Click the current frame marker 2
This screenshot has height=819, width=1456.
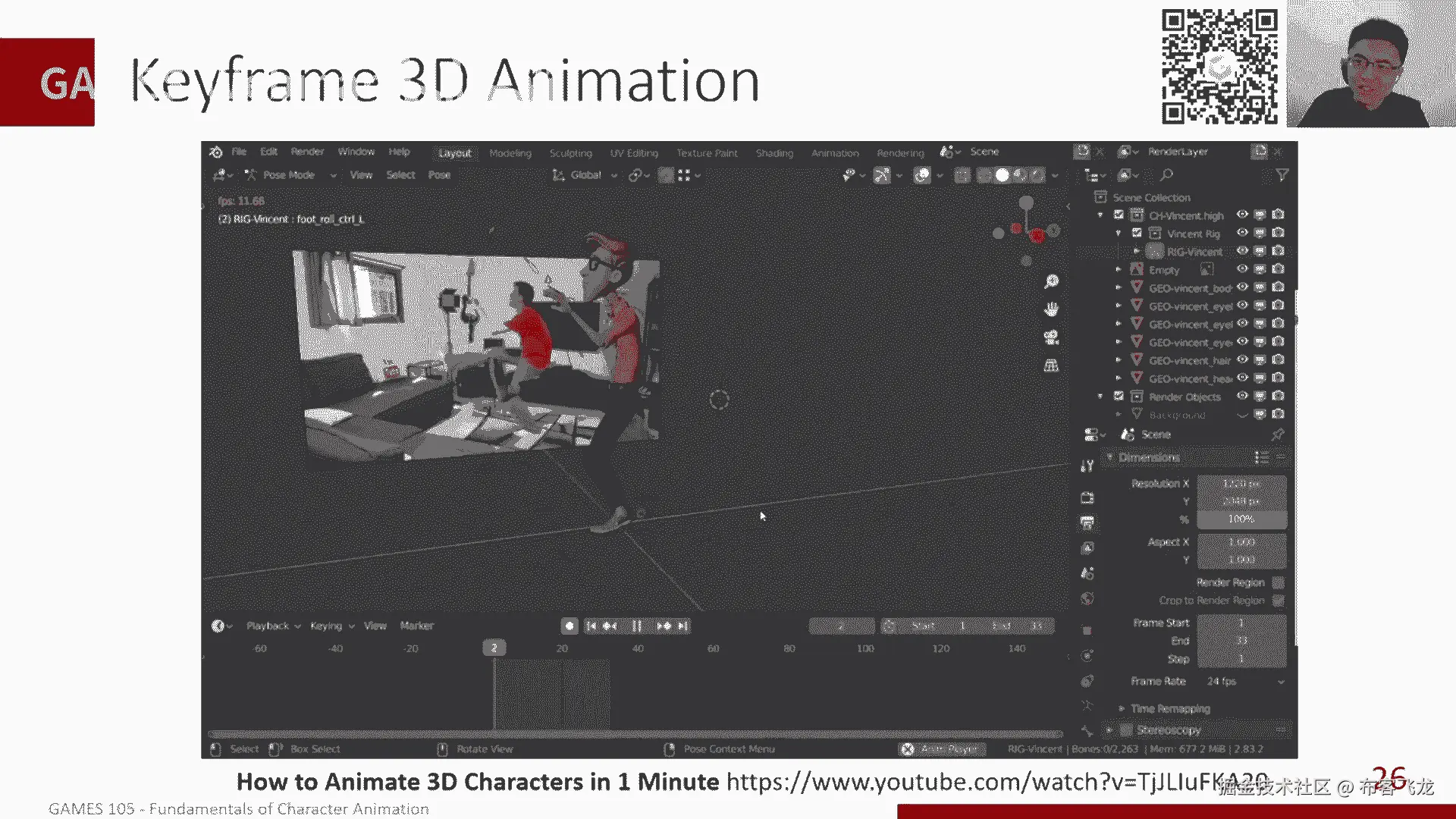(x=494, y=648)
